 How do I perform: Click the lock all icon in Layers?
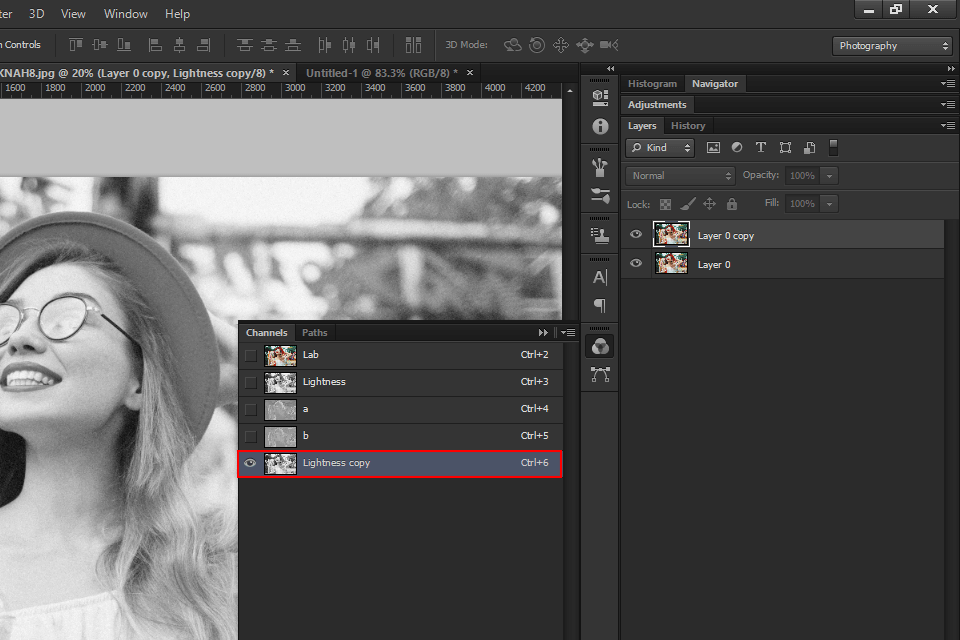(x=732, y=204)
